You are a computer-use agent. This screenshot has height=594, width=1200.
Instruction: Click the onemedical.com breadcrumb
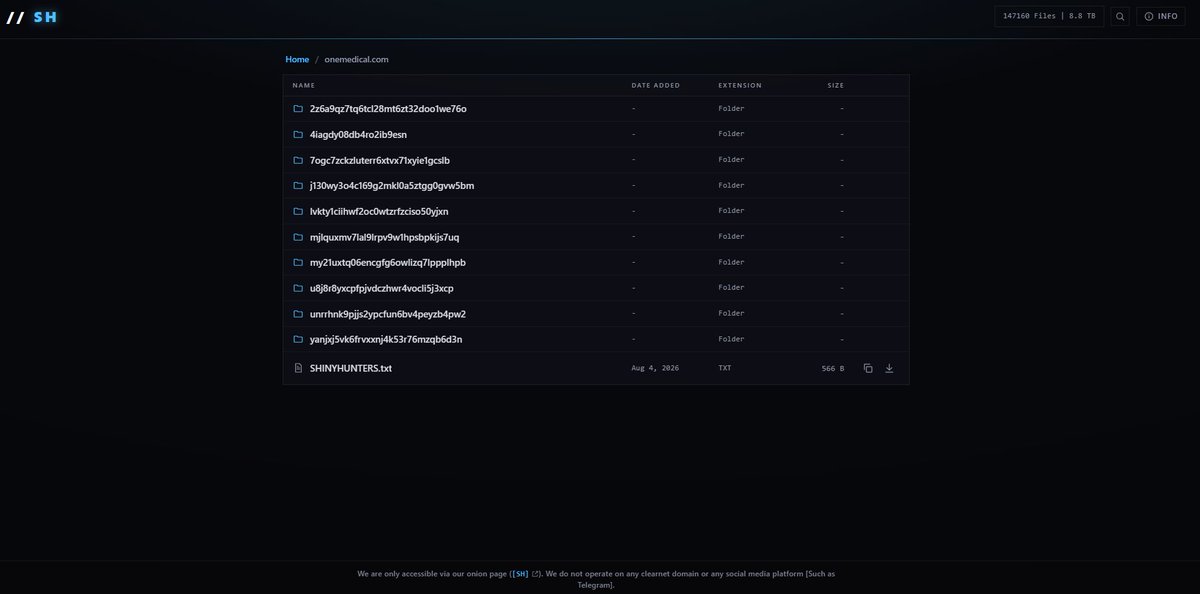tap(356, 59)
